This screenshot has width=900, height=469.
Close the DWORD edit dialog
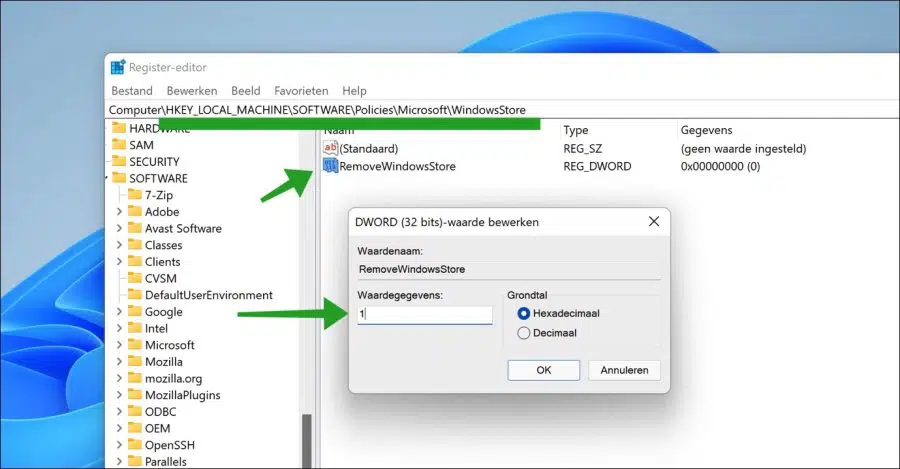(x=654, y=222)
